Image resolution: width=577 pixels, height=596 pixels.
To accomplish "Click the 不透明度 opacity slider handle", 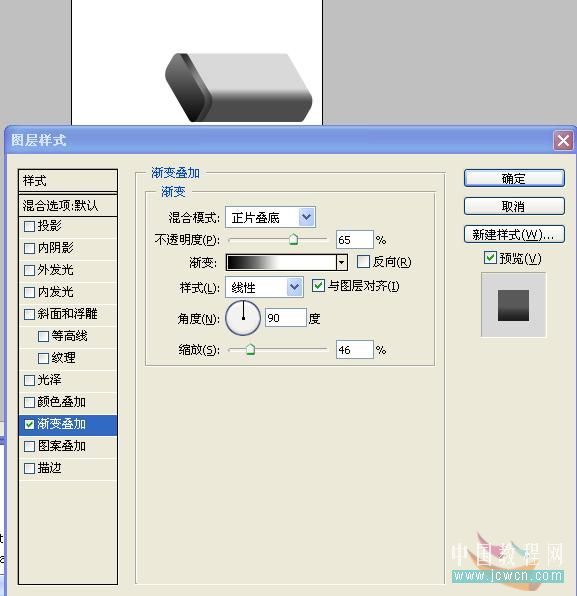I will (293, 239).
